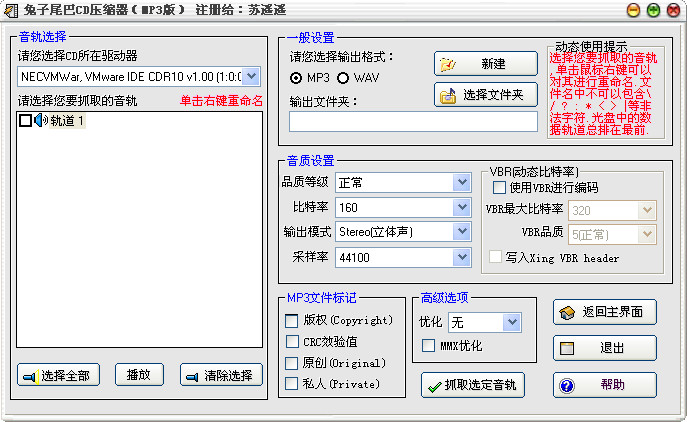The height and width of the screenshot is (422, 687).
Task: Click the 选择文件夹 button
Action: pos(486,95)
